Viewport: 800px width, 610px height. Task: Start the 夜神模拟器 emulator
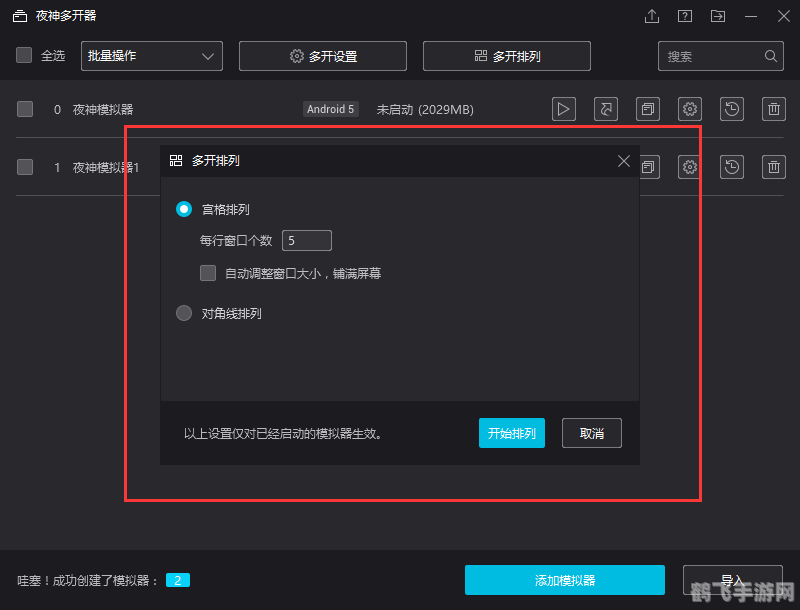[x=563, y=109]
